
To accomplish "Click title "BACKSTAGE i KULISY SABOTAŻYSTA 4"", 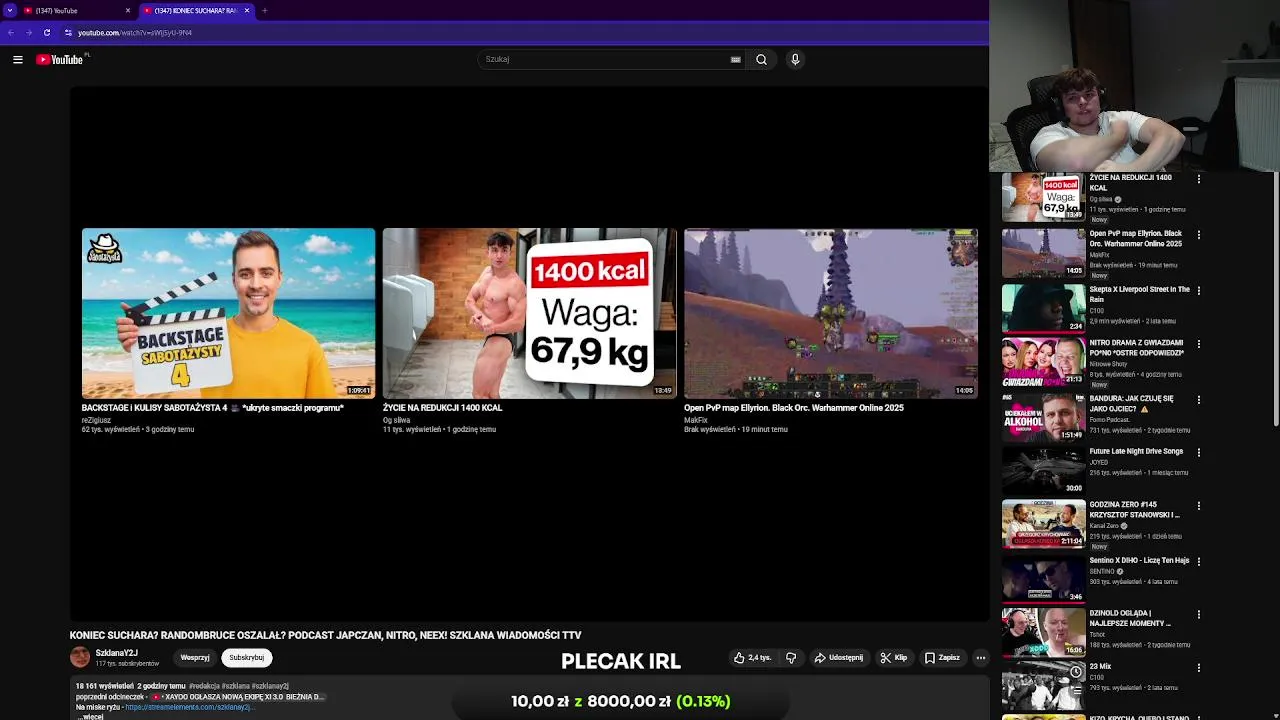I will tap(212, 408).
